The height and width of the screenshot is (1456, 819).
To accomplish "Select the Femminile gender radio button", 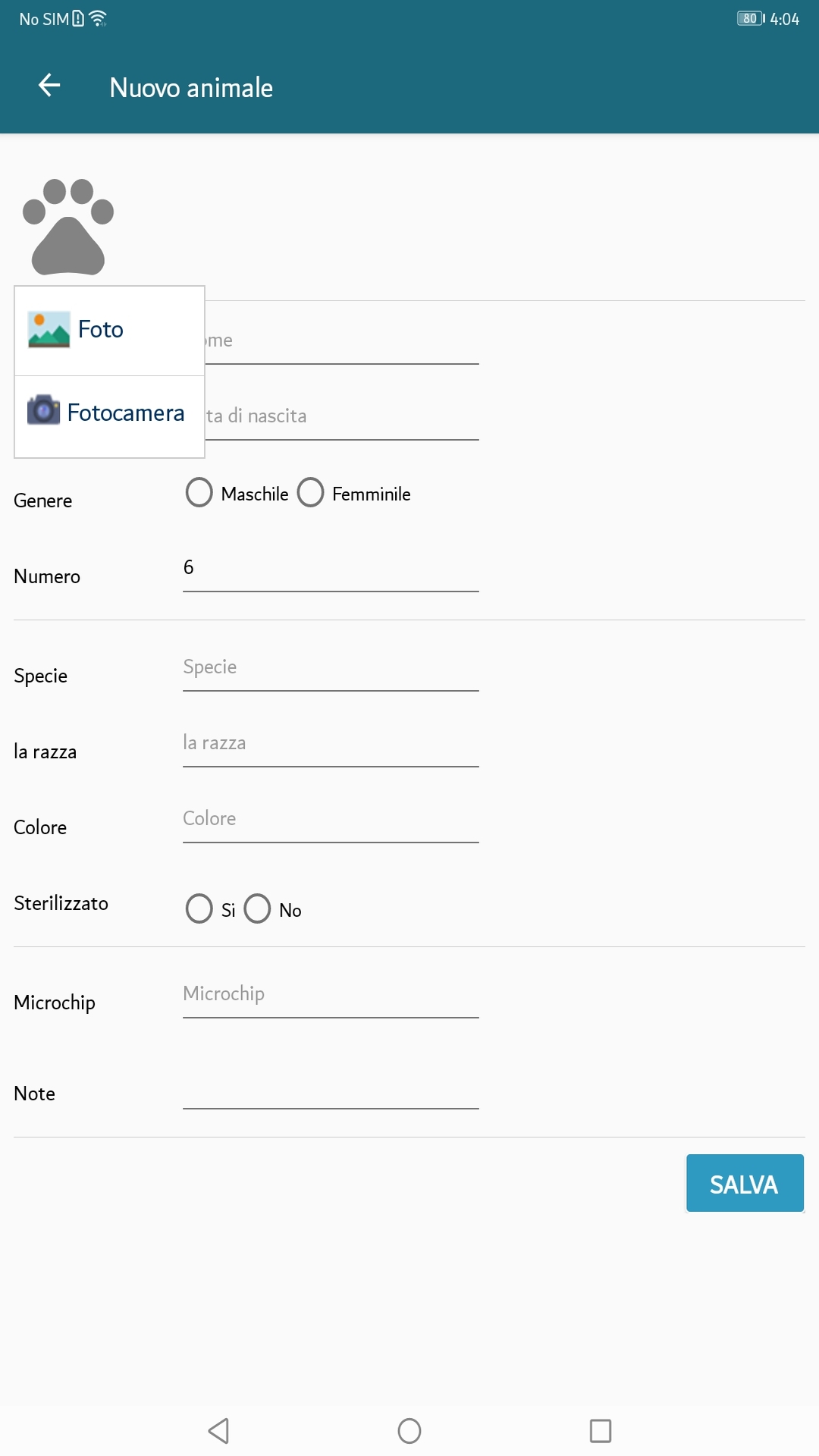I will [311, 492].
